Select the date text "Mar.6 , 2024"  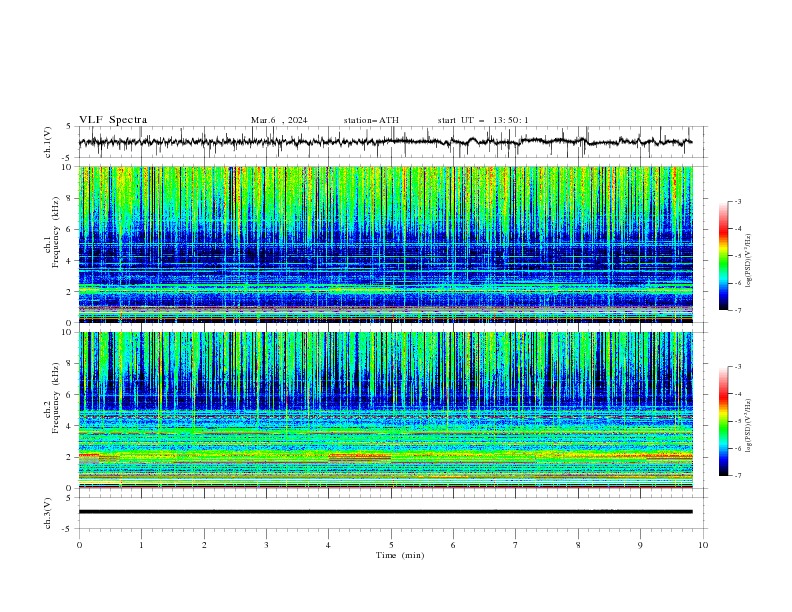279,120
